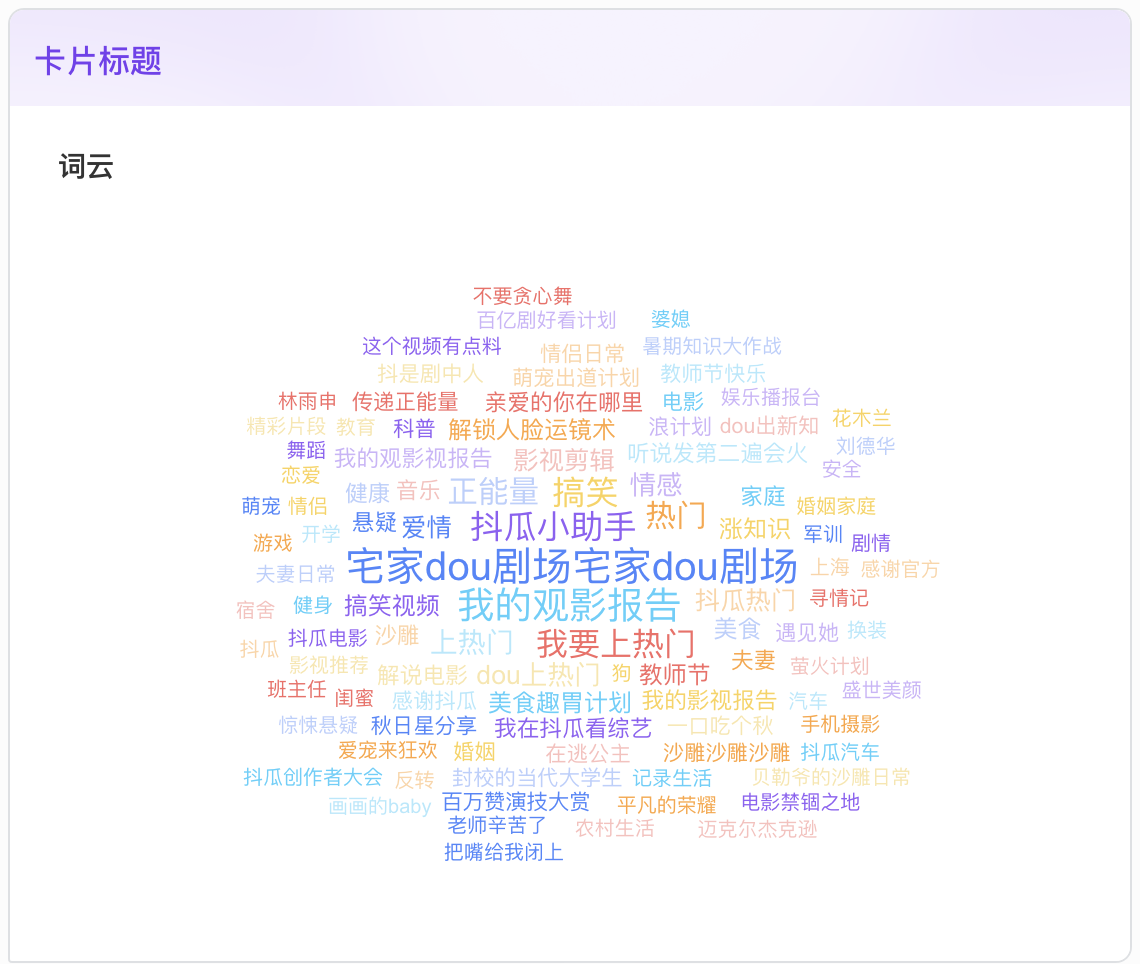Click the name "林雨申"
Viewport: 1140px width, 964px height.
pos(308,401)
